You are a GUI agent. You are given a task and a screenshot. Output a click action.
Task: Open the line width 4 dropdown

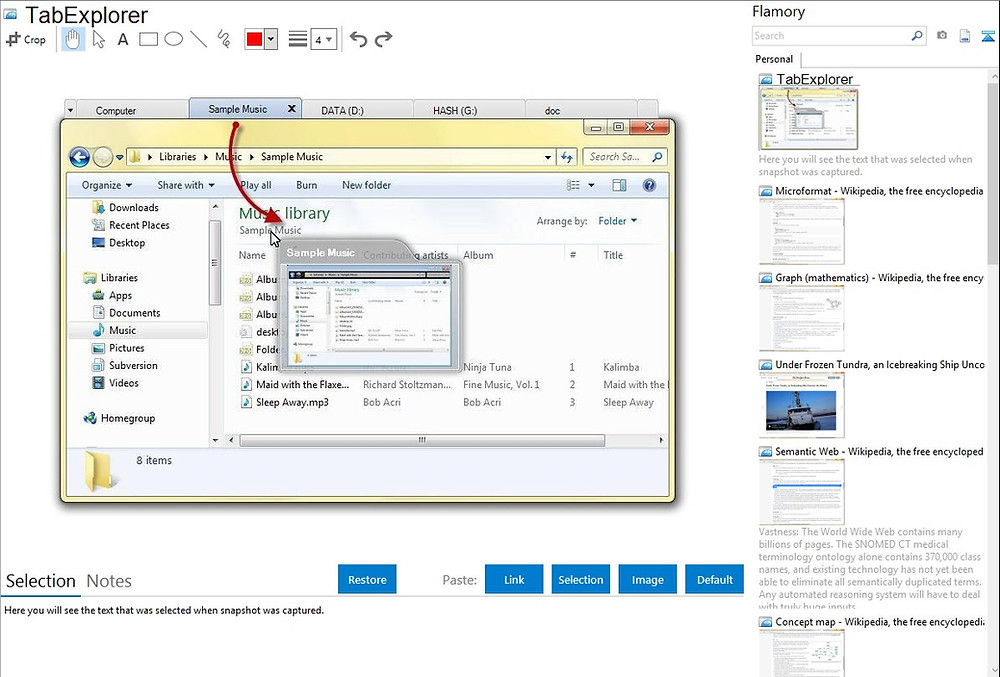324,40
